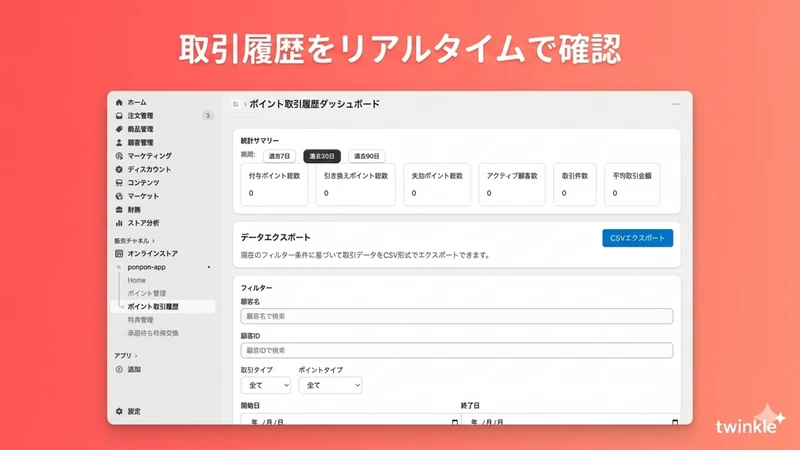Open the ポイントタイプ dropdown
The height and width of the screenshot is (450, 800).
[x=330, y=385]
